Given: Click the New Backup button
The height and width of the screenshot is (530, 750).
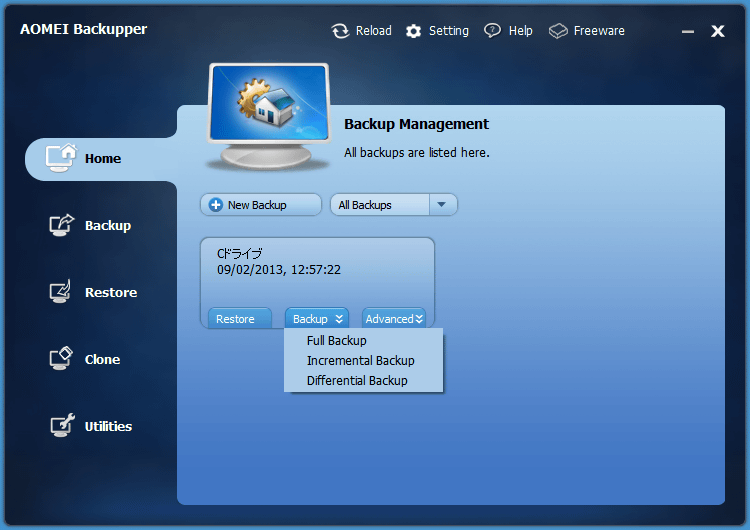Looking at the screenshot, I should pyautogui.click(x=261, y=205).
